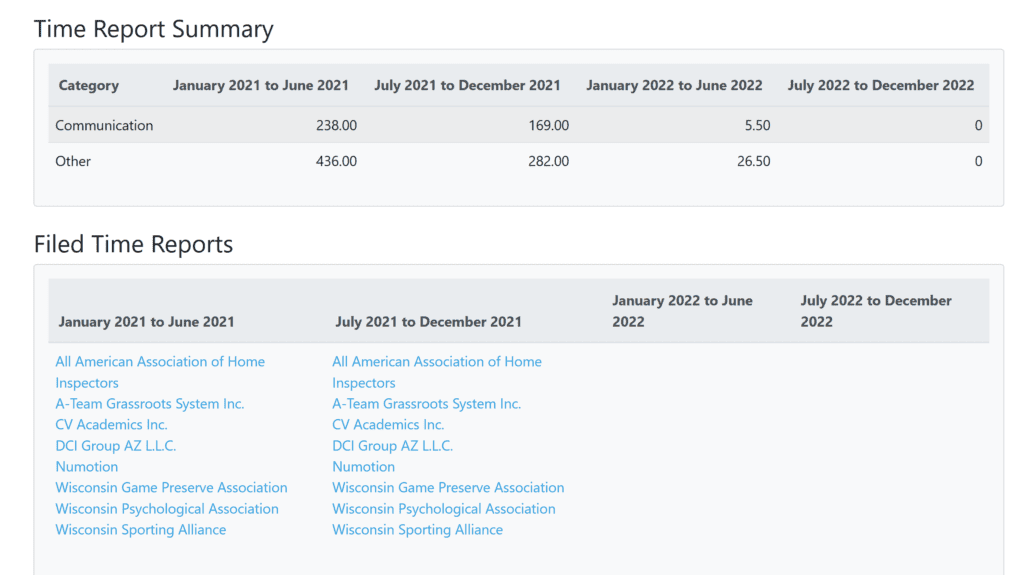Open A-Team Grassroots System Inc. under July 2021
The width and height of the screenshot is (1024, 575).
point(426,404)
